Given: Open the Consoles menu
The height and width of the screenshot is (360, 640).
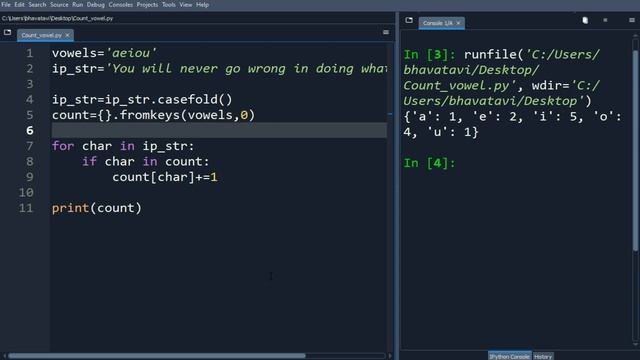Looking at the screenshot, I should click(x=120, y=5).
